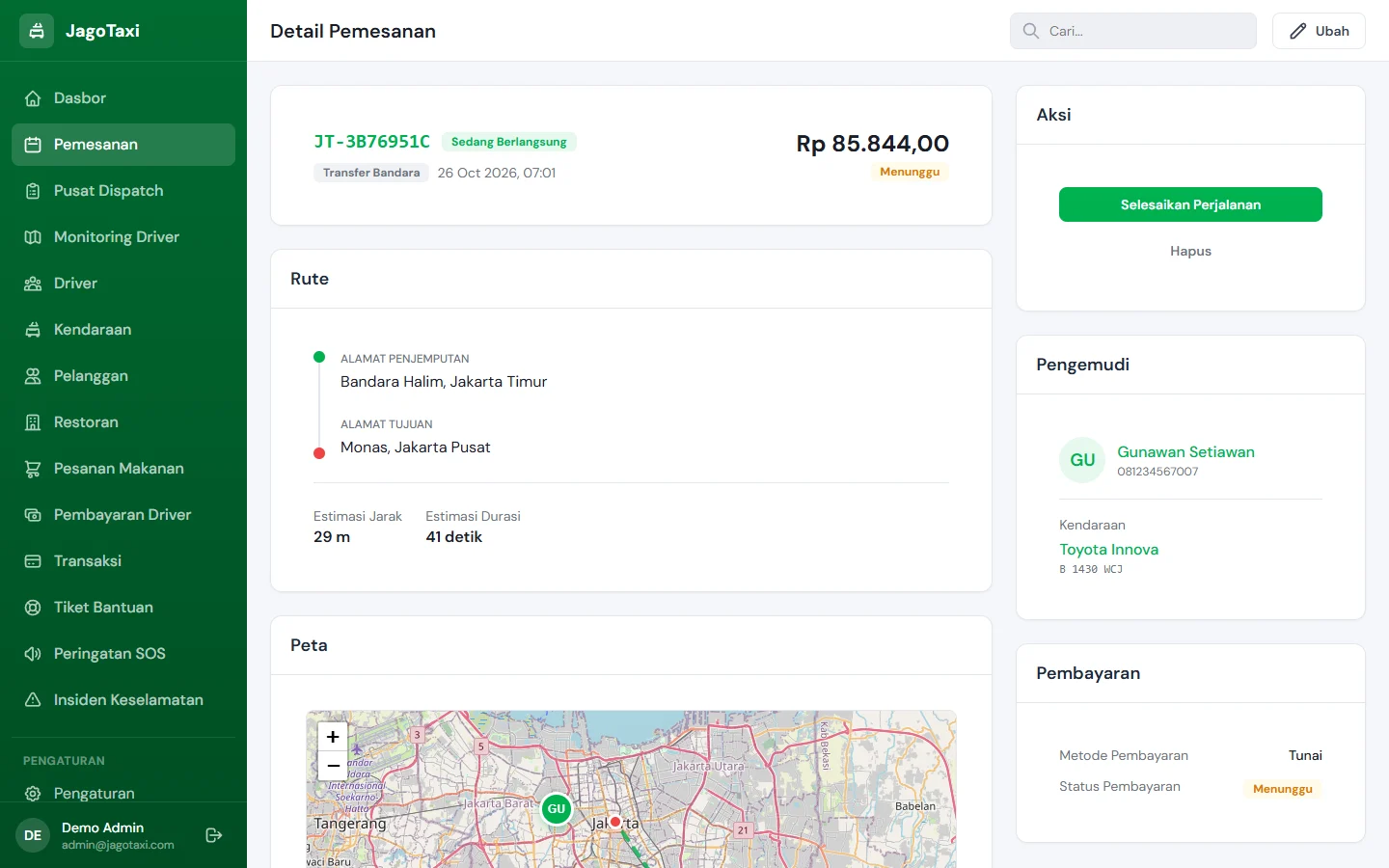1389x868 pixels.
Task: Zoom out on the map
Action: coord(333,766)
